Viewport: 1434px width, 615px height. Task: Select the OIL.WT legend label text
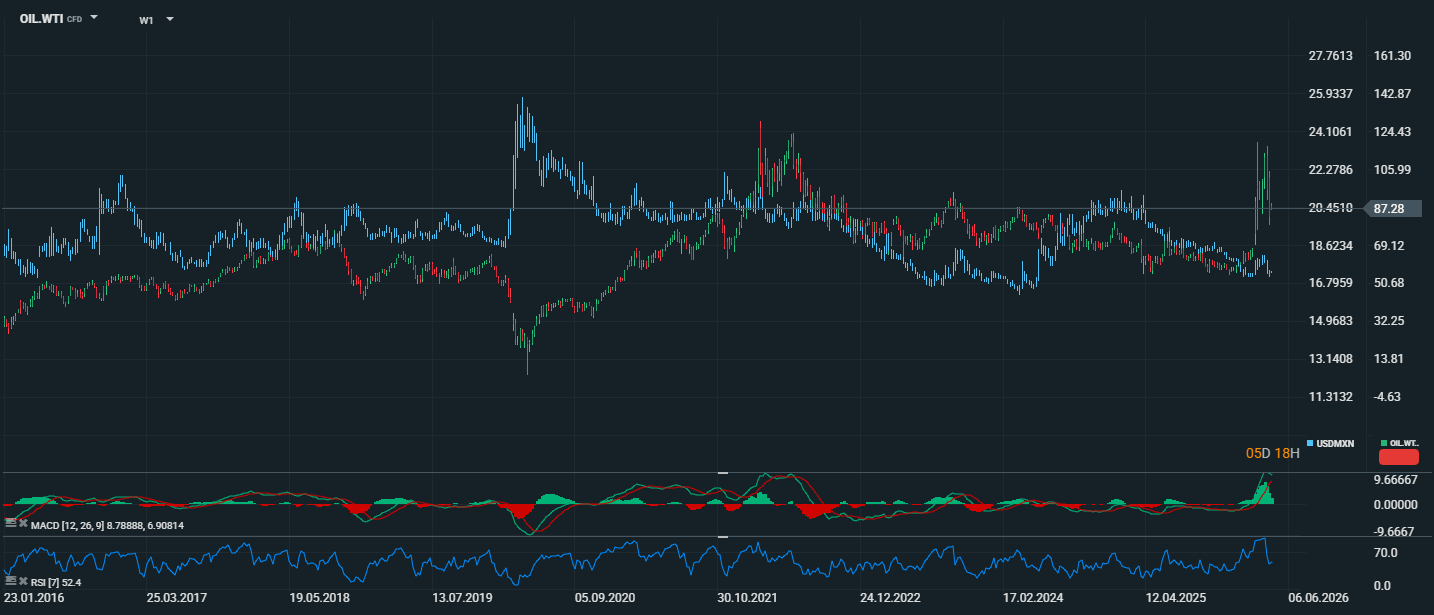(x=1404, y=443)
